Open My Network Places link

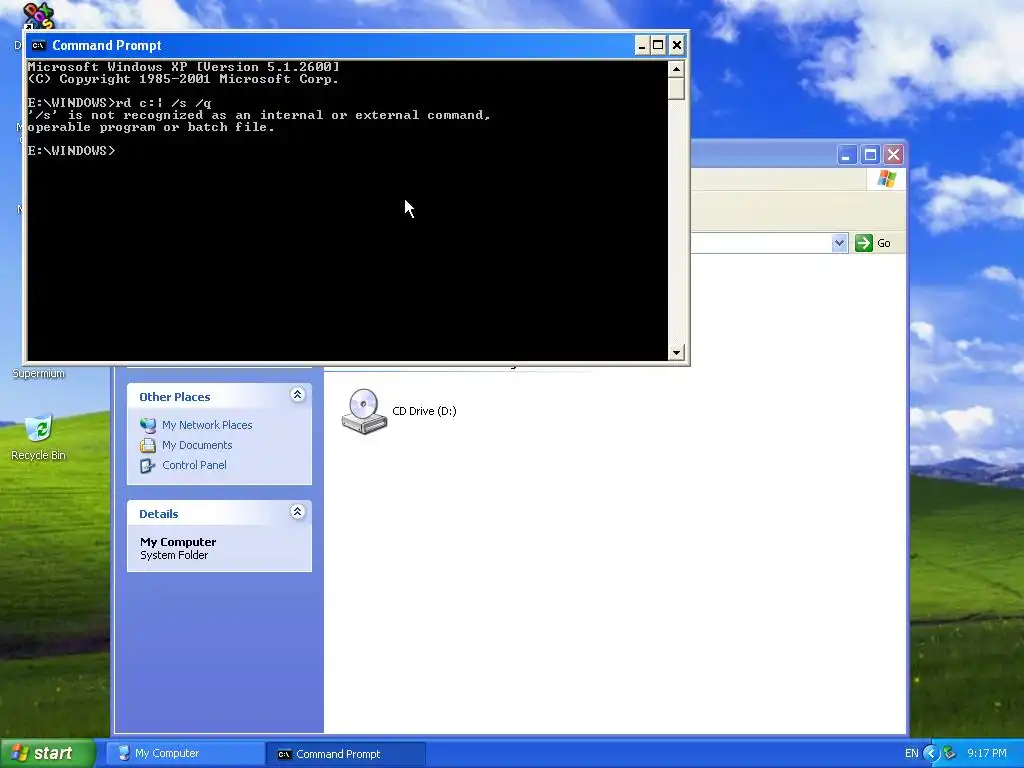(x=207, y=425)
